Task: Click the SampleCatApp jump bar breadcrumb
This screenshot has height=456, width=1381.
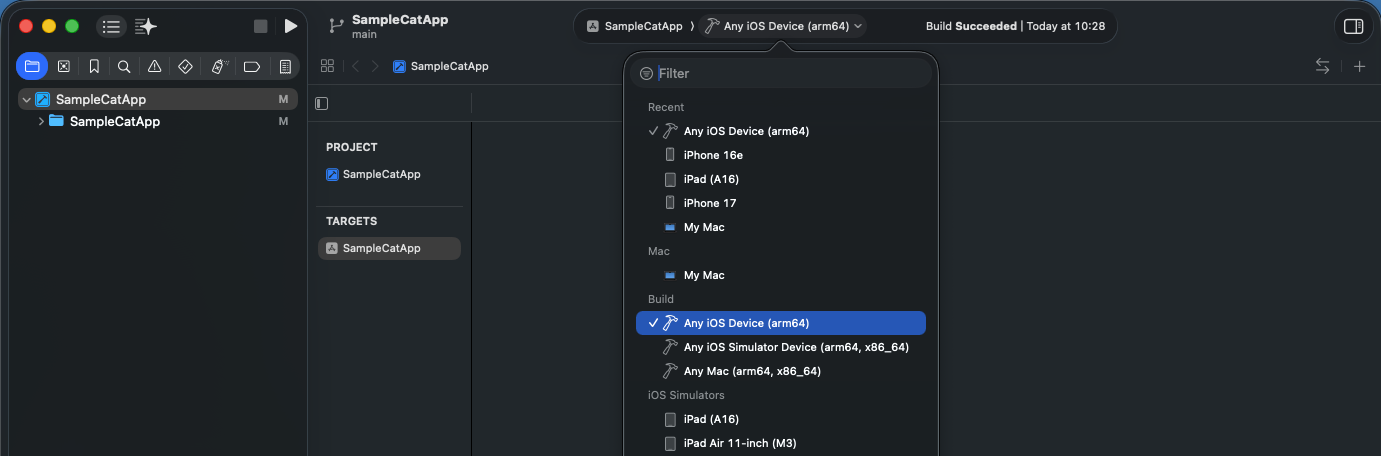Action: [441, 66]
